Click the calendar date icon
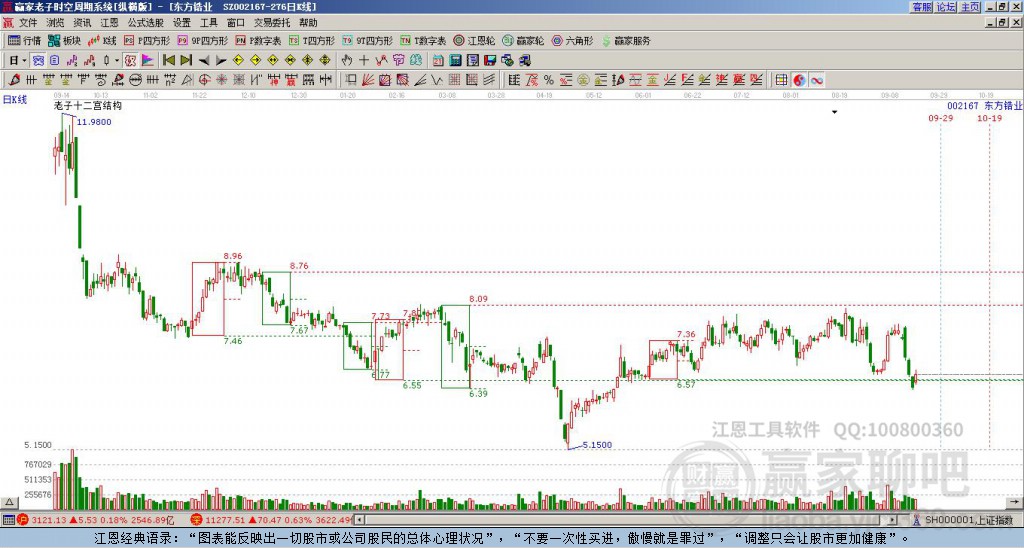 tap(438, 60)
